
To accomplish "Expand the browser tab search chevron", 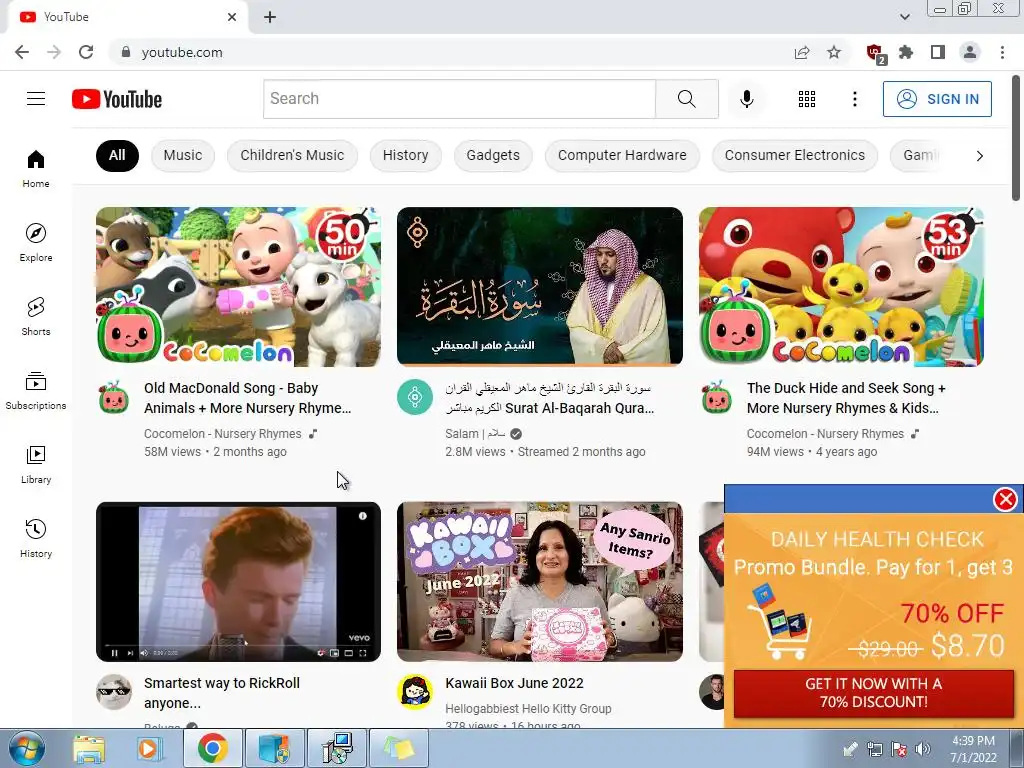I will [x=904, y=17].
